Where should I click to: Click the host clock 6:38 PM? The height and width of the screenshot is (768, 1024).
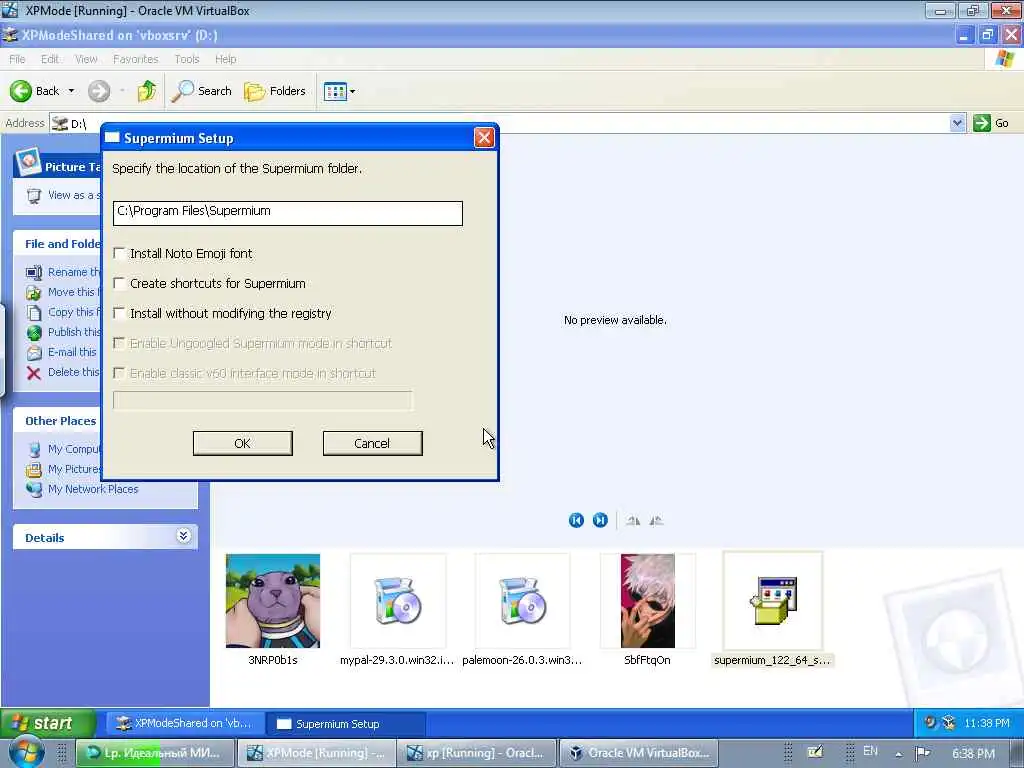[x=973, y=754]
